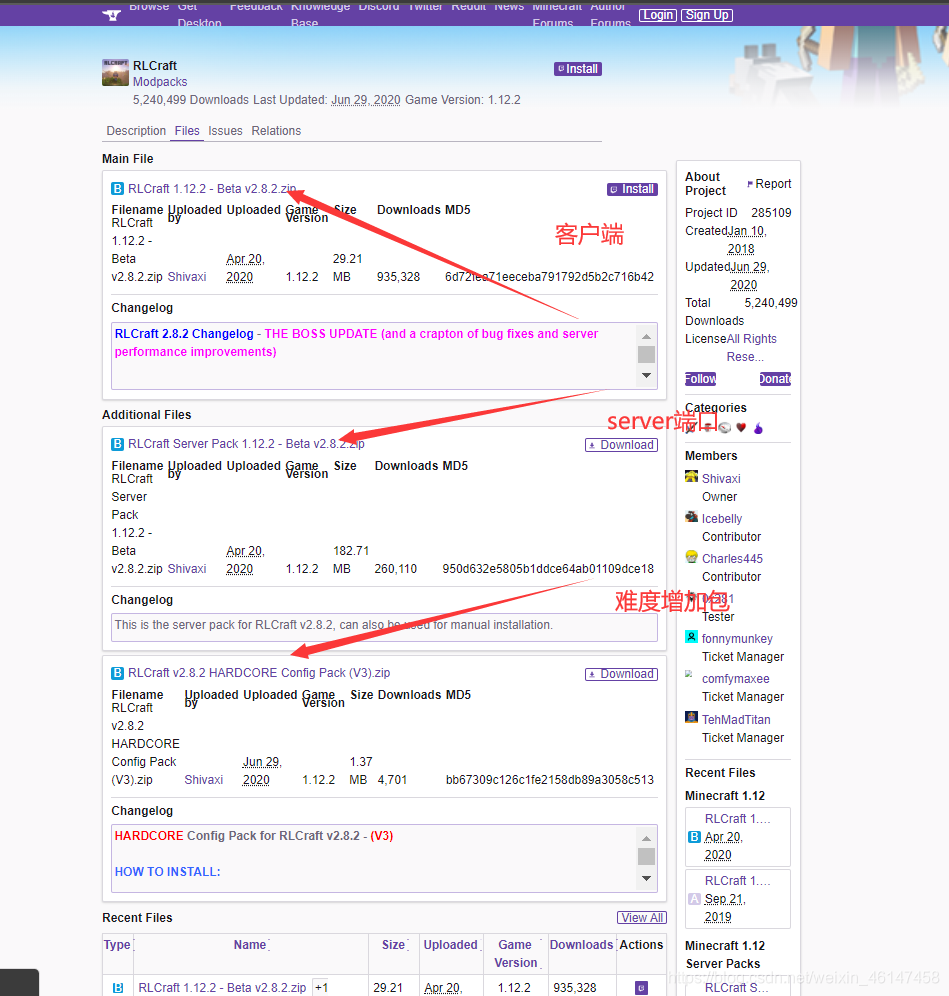Image resolution: width=949 pixels, height=996 pixels.
Task: Open Shivaxi uploader link in HARDCORE pack row
Action: point(203,779)
